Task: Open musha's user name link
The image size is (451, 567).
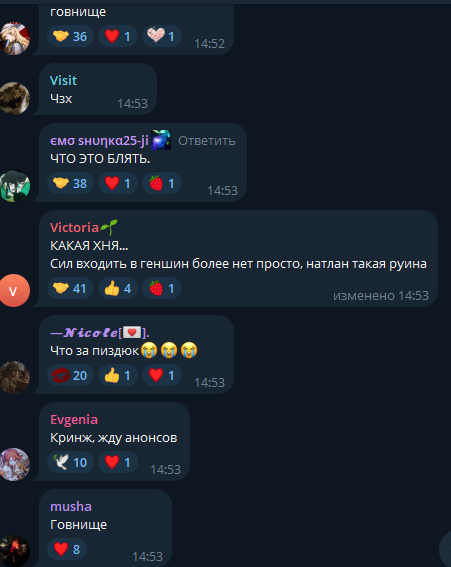Action: tap(71, 506)
